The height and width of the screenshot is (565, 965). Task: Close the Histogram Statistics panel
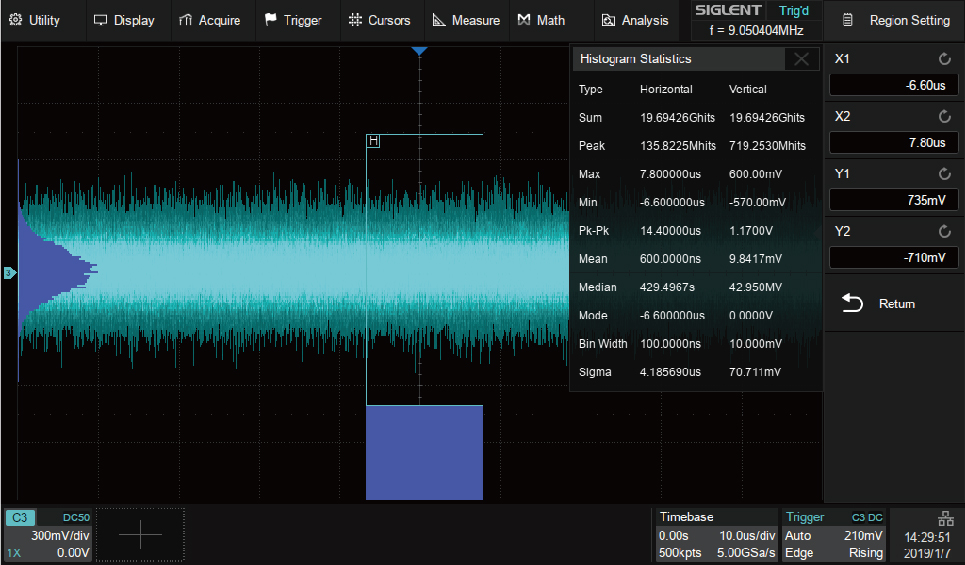(801, 59)
